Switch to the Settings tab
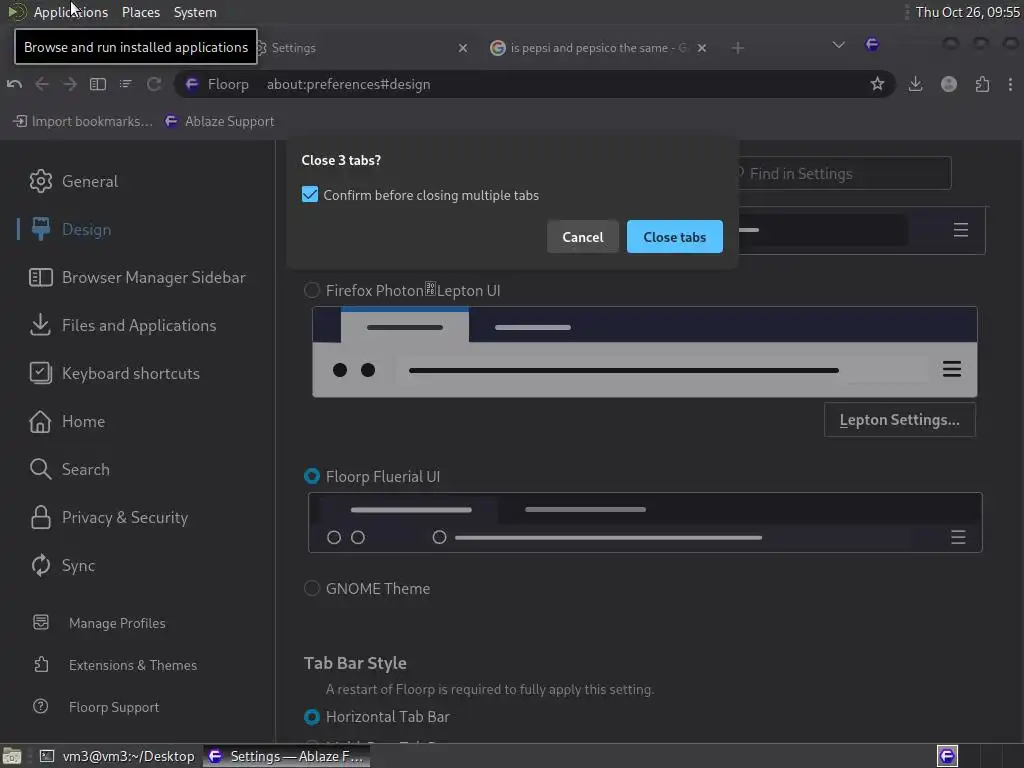 (x=362, y=48)
